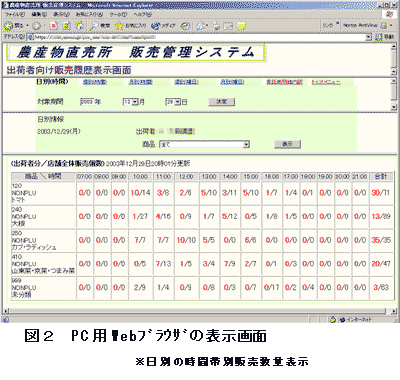Click the Edit page toolbar icon
This screenshot has height=380, width=400.
[228, 26]
